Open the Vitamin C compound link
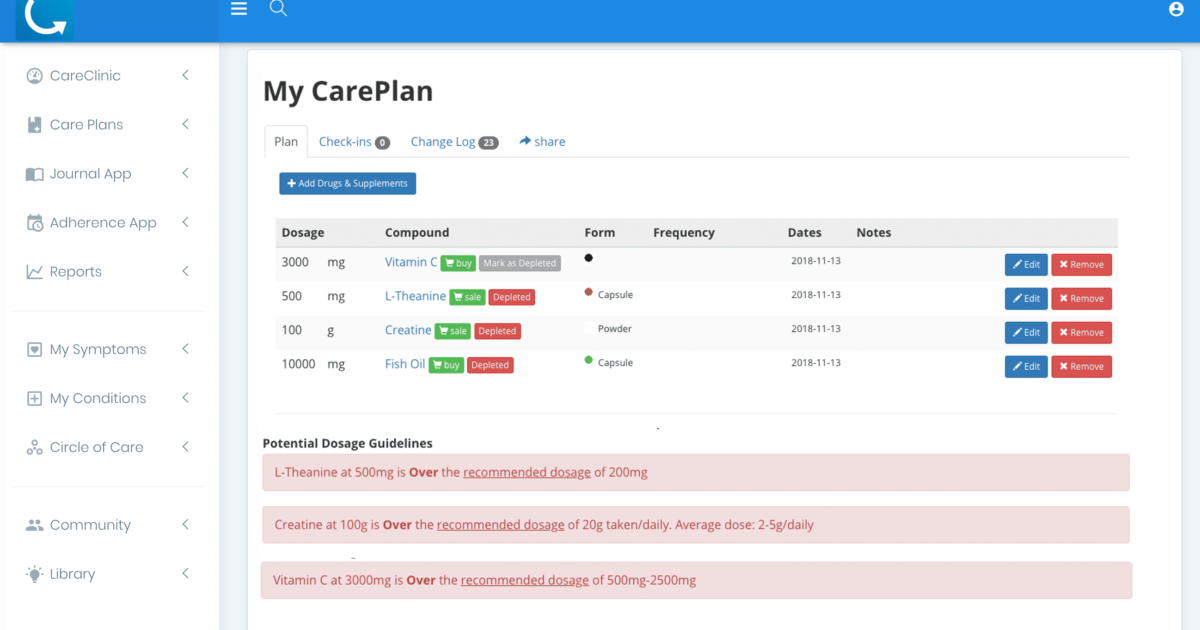The width and height of the screenshot is (1200, 630). 411,262
